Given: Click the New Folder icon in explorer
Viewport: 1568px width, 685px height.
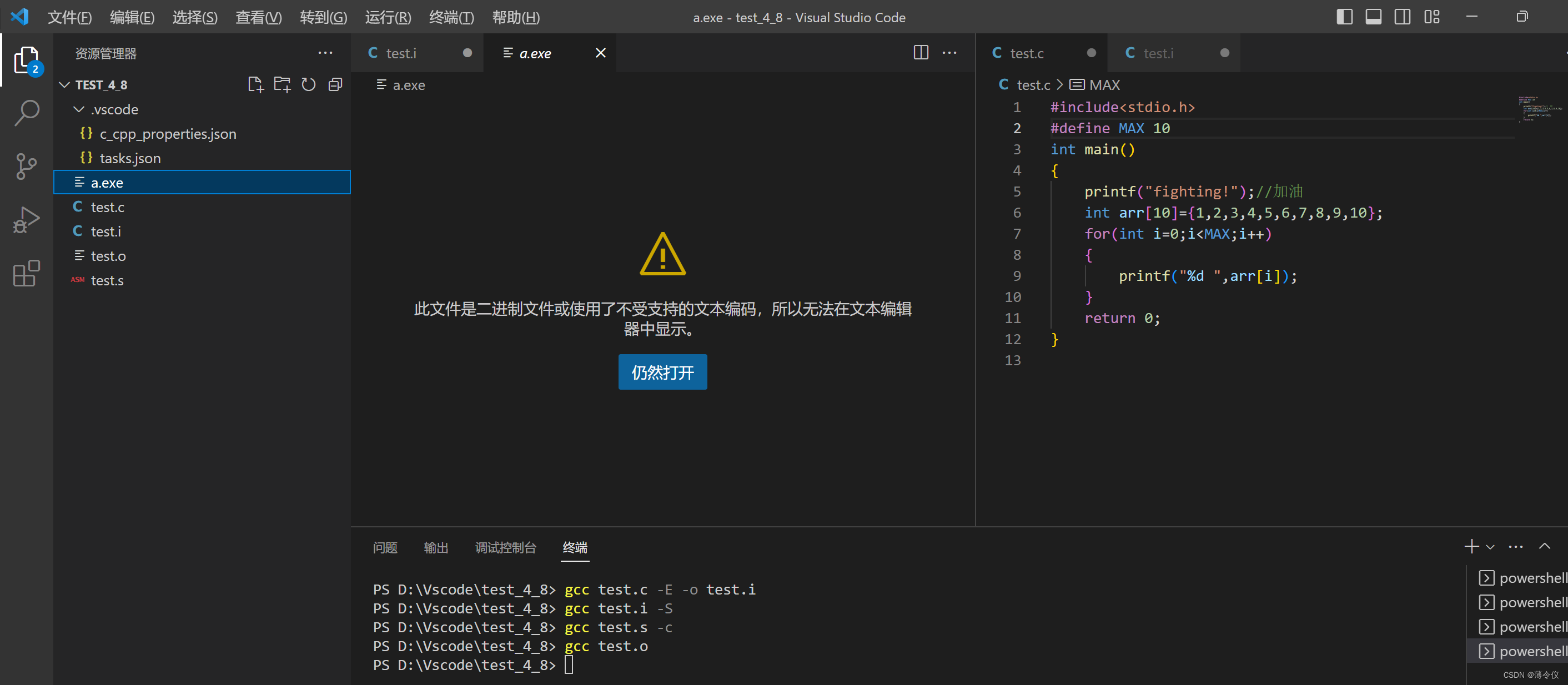Looking at the screenshot, I should coord(282,84).
